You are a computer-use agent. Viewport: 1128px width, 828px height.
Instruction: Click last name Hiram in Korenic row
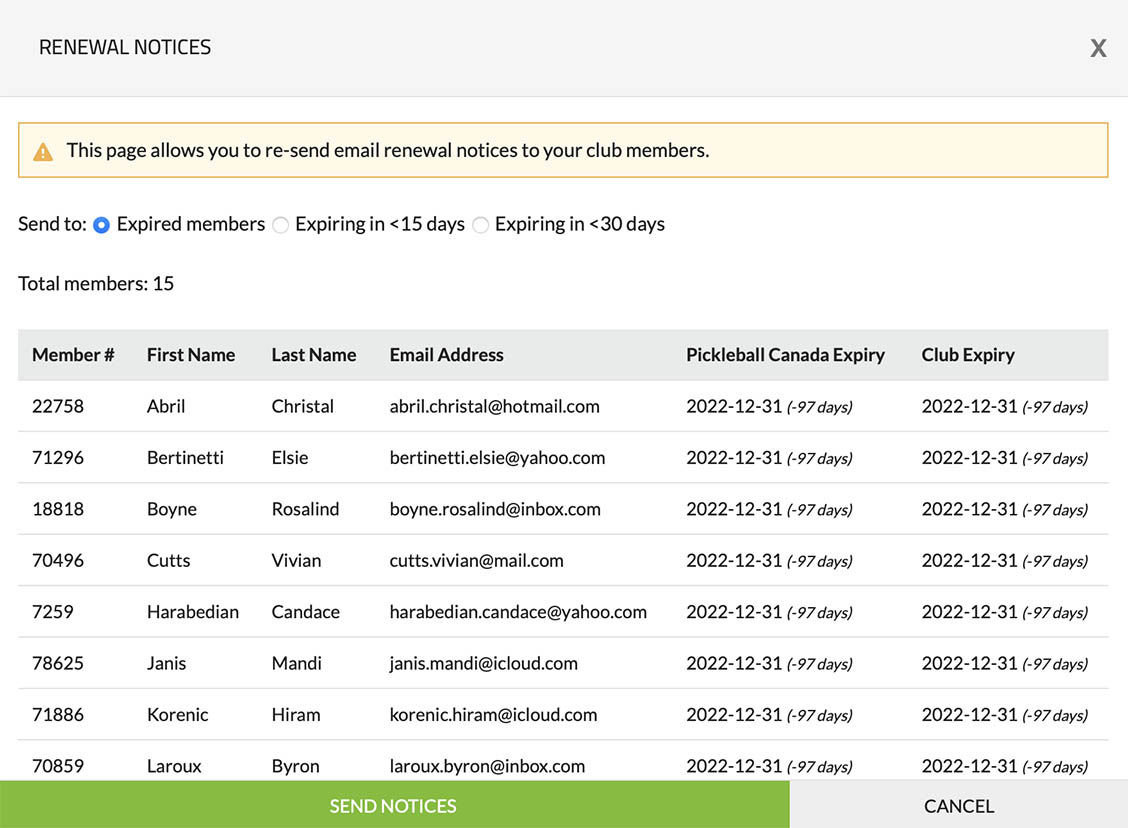(x=296, y=715)
